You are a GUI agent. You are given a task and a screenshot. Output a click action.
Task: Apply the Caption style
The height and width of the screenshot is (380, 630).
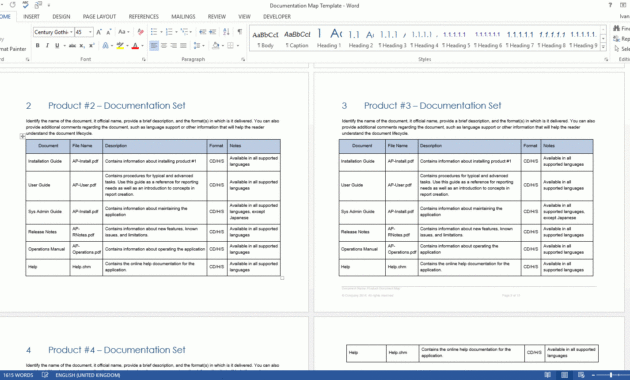(297, 39)
